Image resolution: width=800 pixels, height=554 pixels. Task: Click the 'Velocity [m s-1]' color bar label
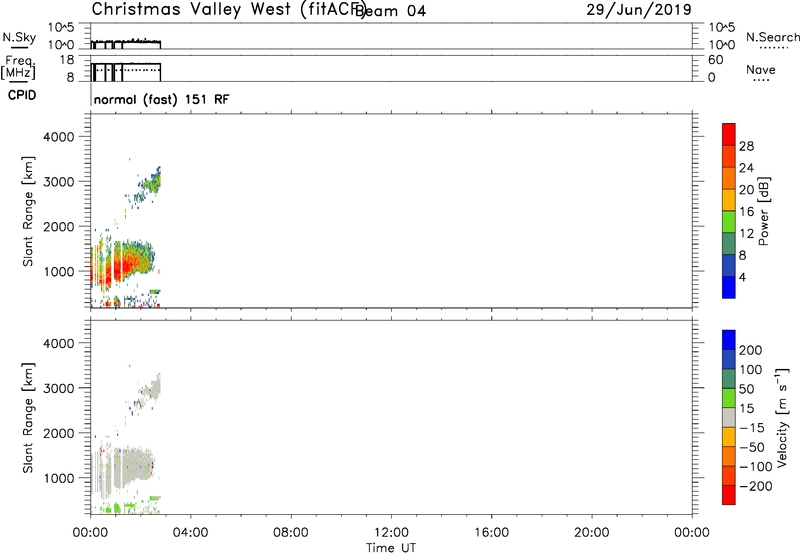click(782, 418)
